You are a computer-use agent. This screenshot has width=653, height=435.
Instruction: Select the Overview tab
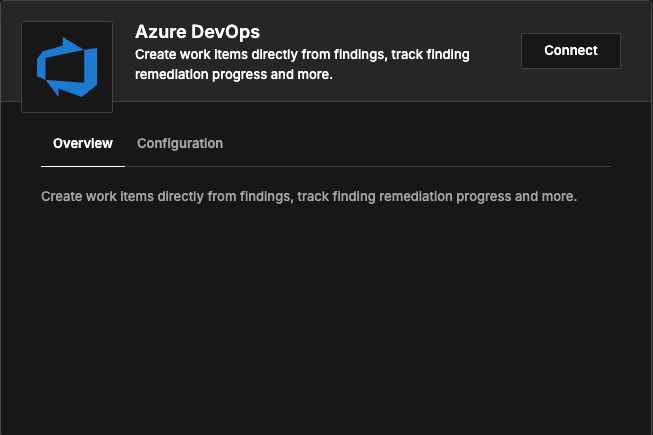click(83, 144)
